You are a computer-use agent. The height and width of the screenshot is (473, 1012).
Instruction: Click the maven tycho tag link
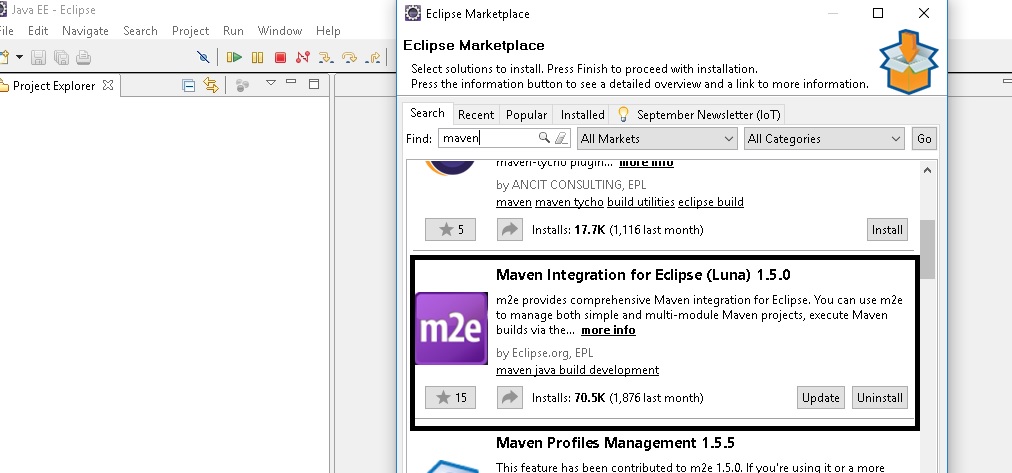click(x=569, y=202)
